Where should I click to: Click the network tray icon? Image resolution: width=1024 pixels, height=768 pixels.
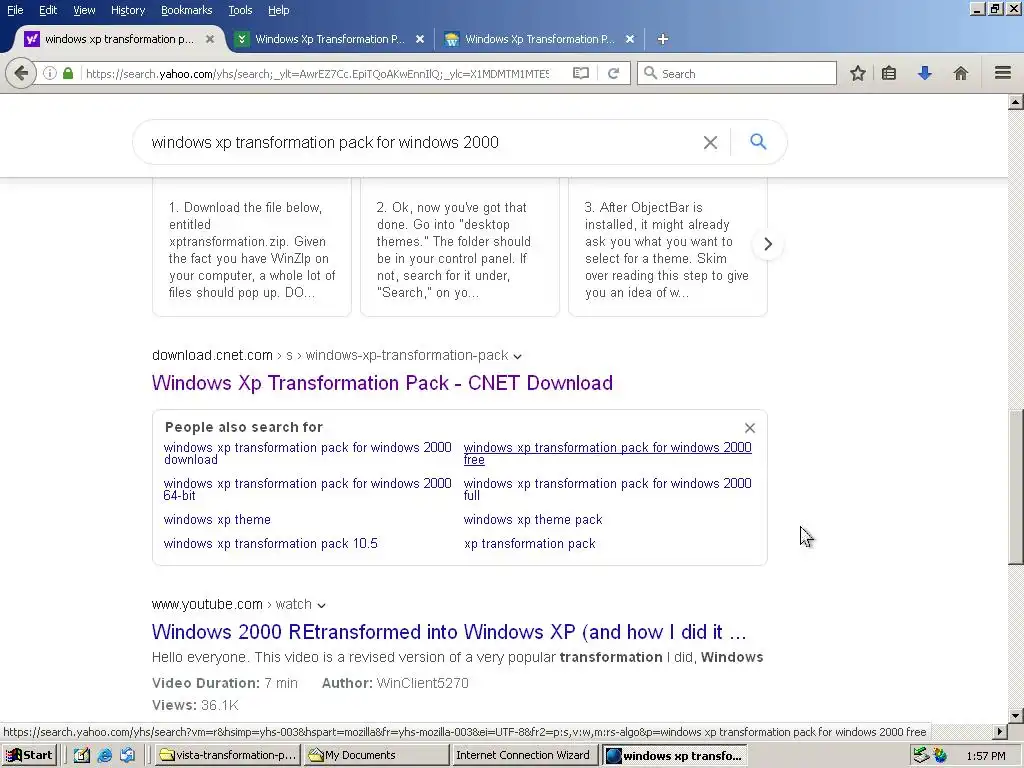coord(920,756)
